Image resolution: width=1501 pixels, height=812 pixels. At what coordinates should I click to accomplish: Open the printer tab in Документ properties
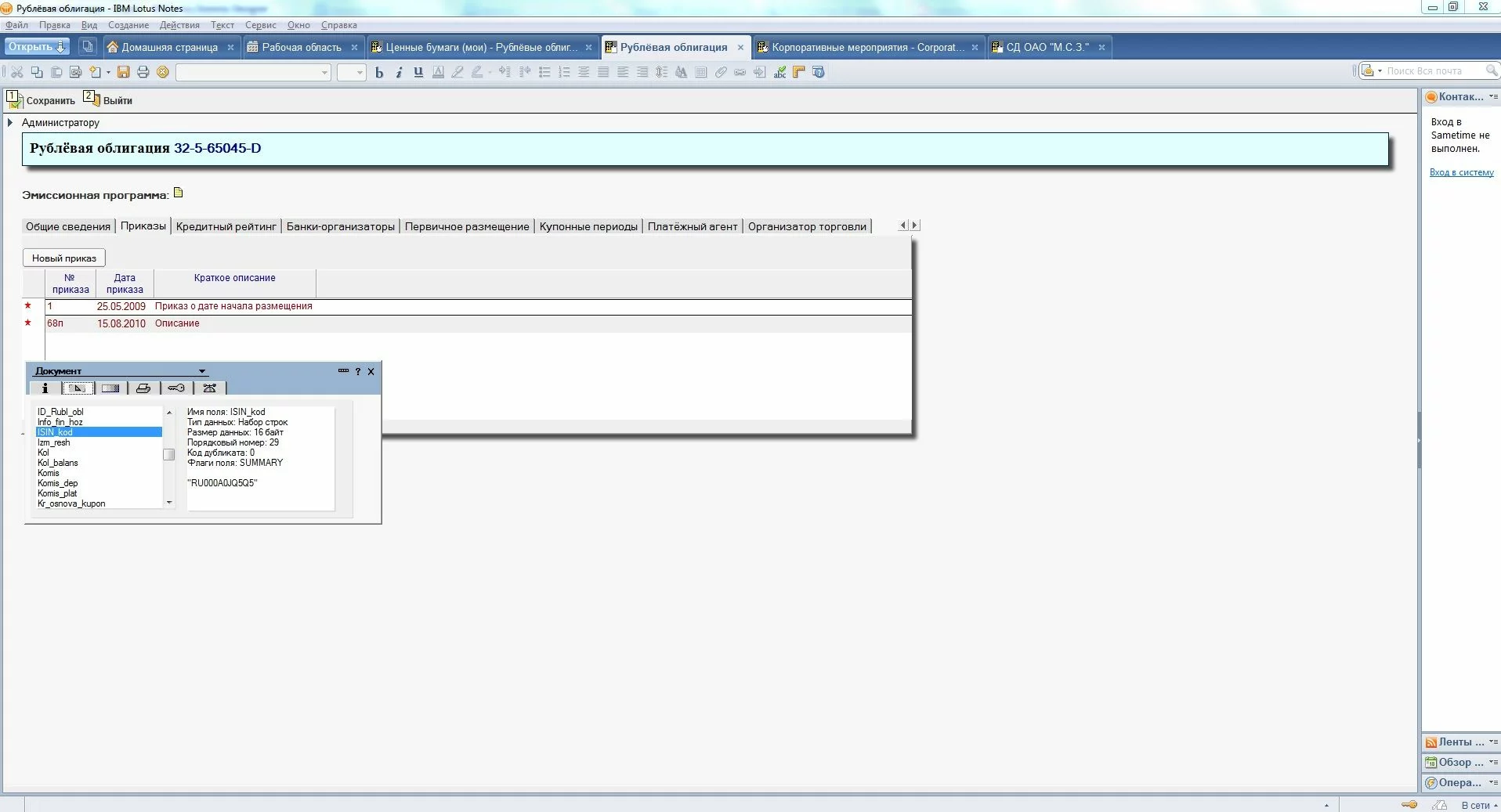point(143,388)
